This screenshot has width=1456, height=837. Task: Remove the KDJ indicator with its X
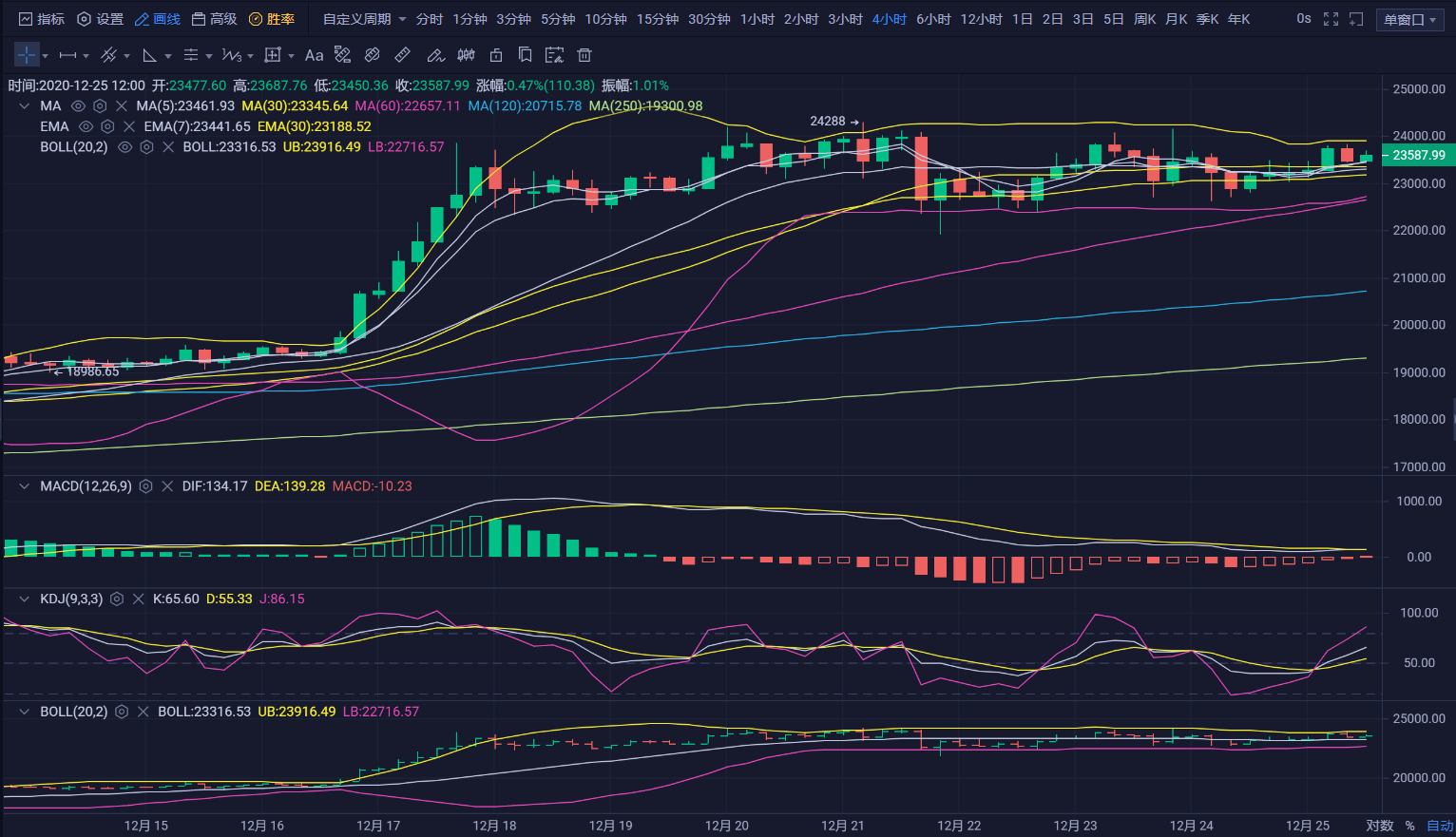(x=138, y=599)
